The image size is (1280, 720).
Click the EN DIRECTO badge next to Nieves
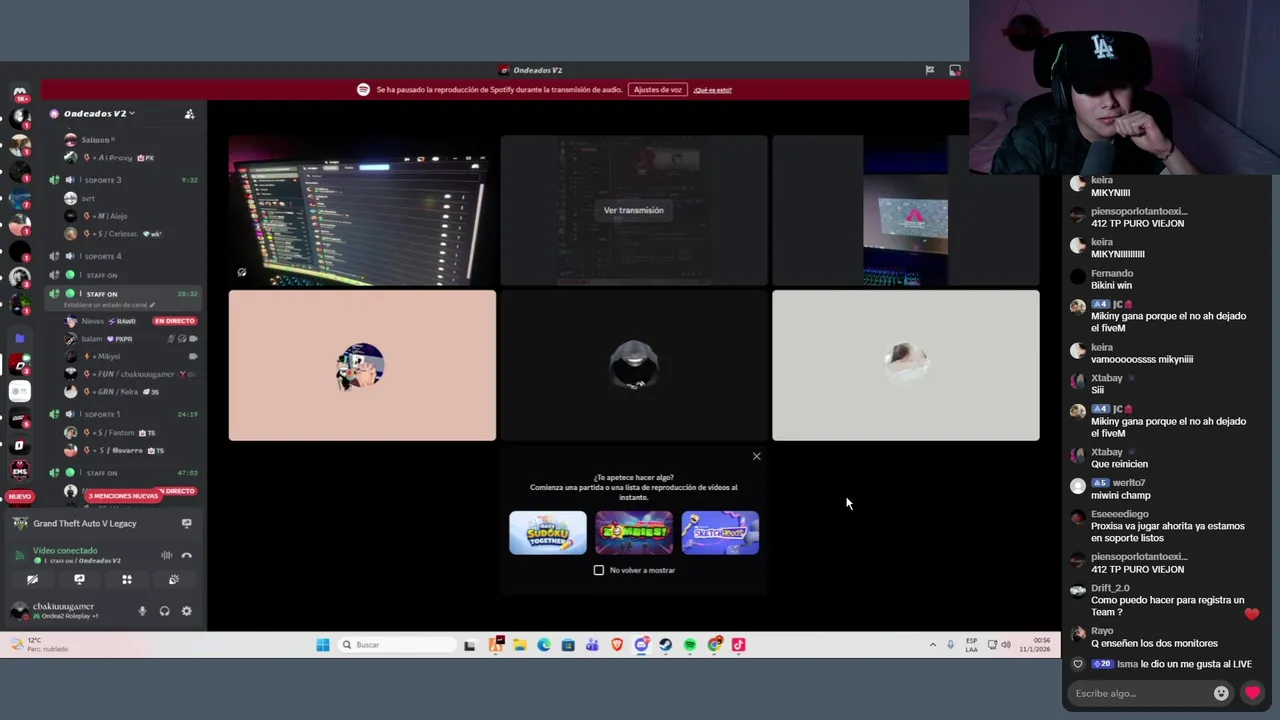coord(175,321)
